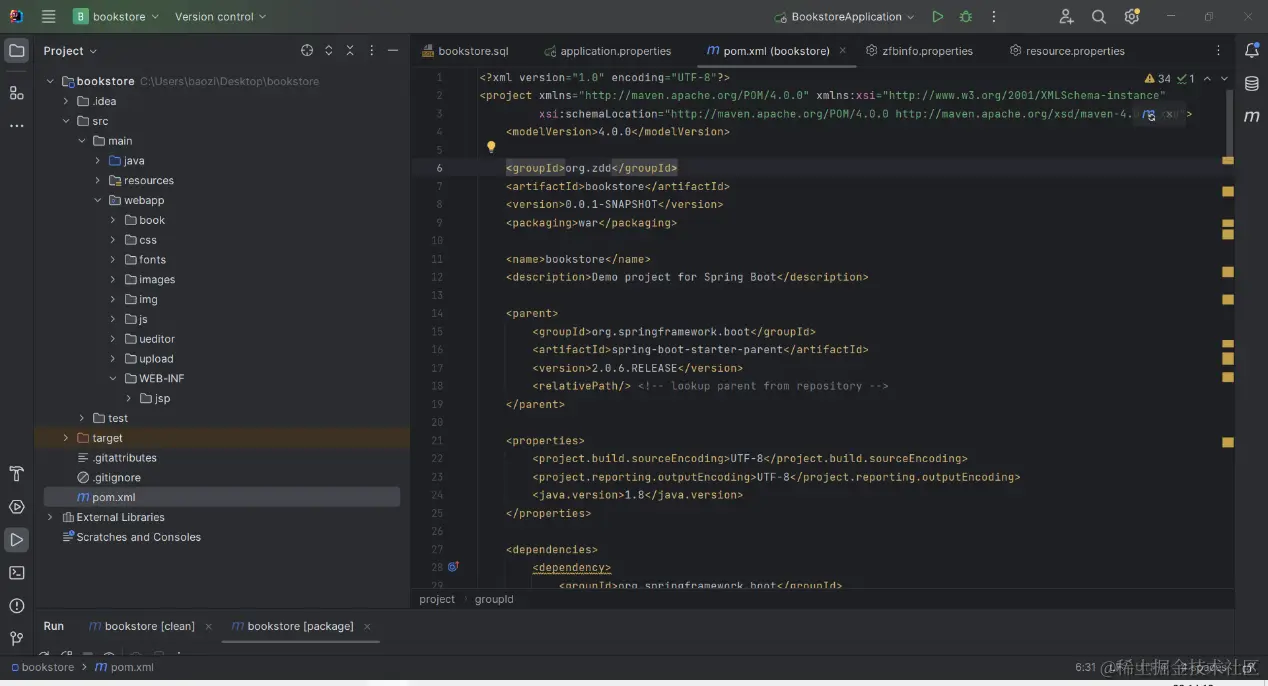1268x686 pixels.
Task: Click the Debug bug icon
Action: click(x=965, y=17)
